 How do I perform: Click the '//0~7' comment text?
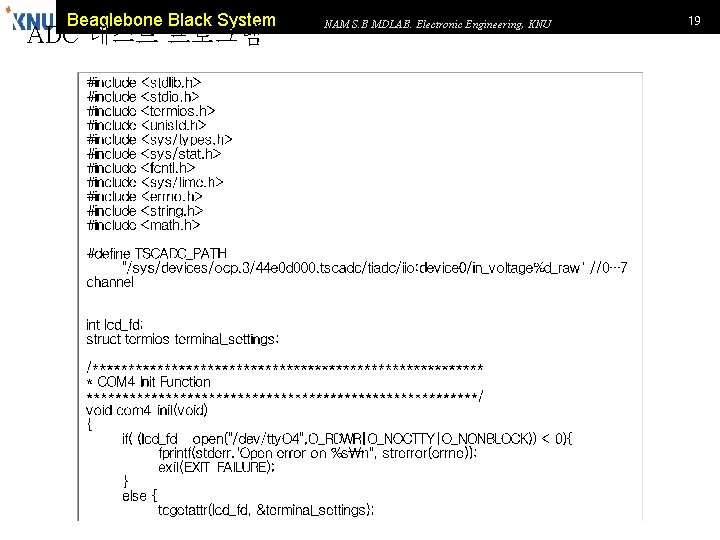point(608,268)
